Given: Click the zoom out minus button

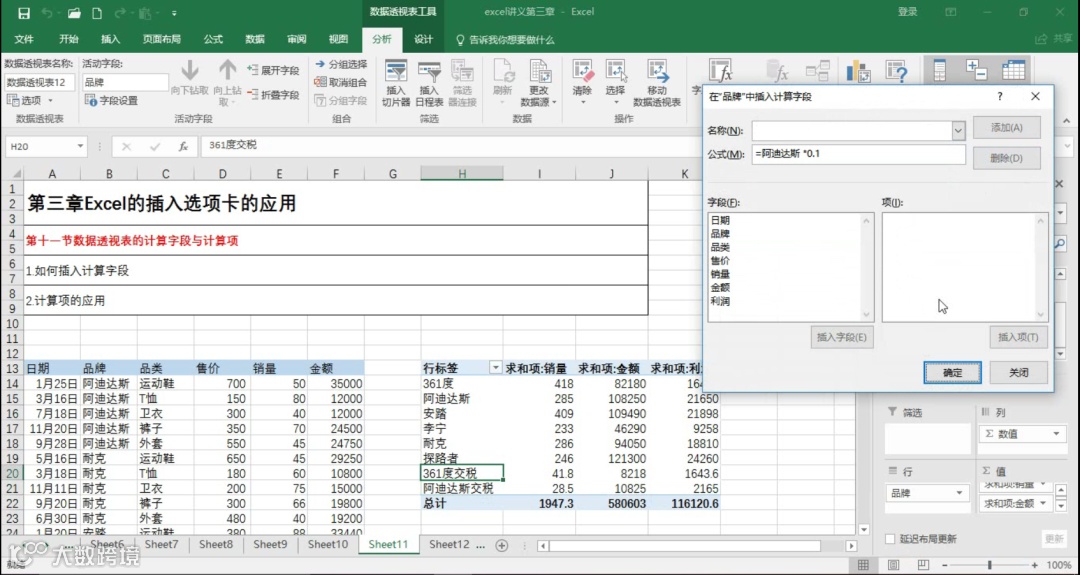Looking at the screenshot, I should pyautogui.click(x=946, y=565).
